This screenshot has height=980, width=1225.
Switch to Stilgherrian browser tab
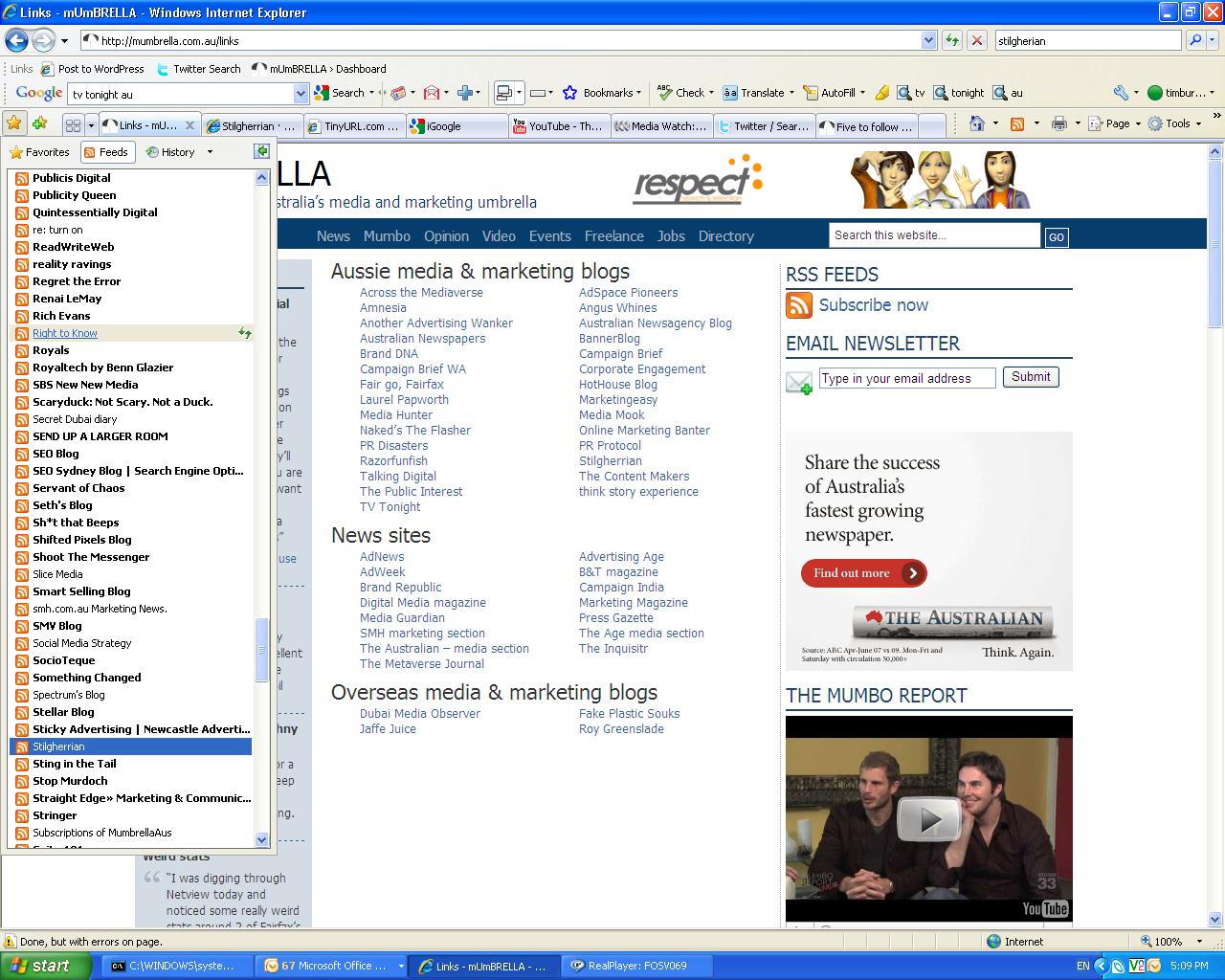(252, 125)
